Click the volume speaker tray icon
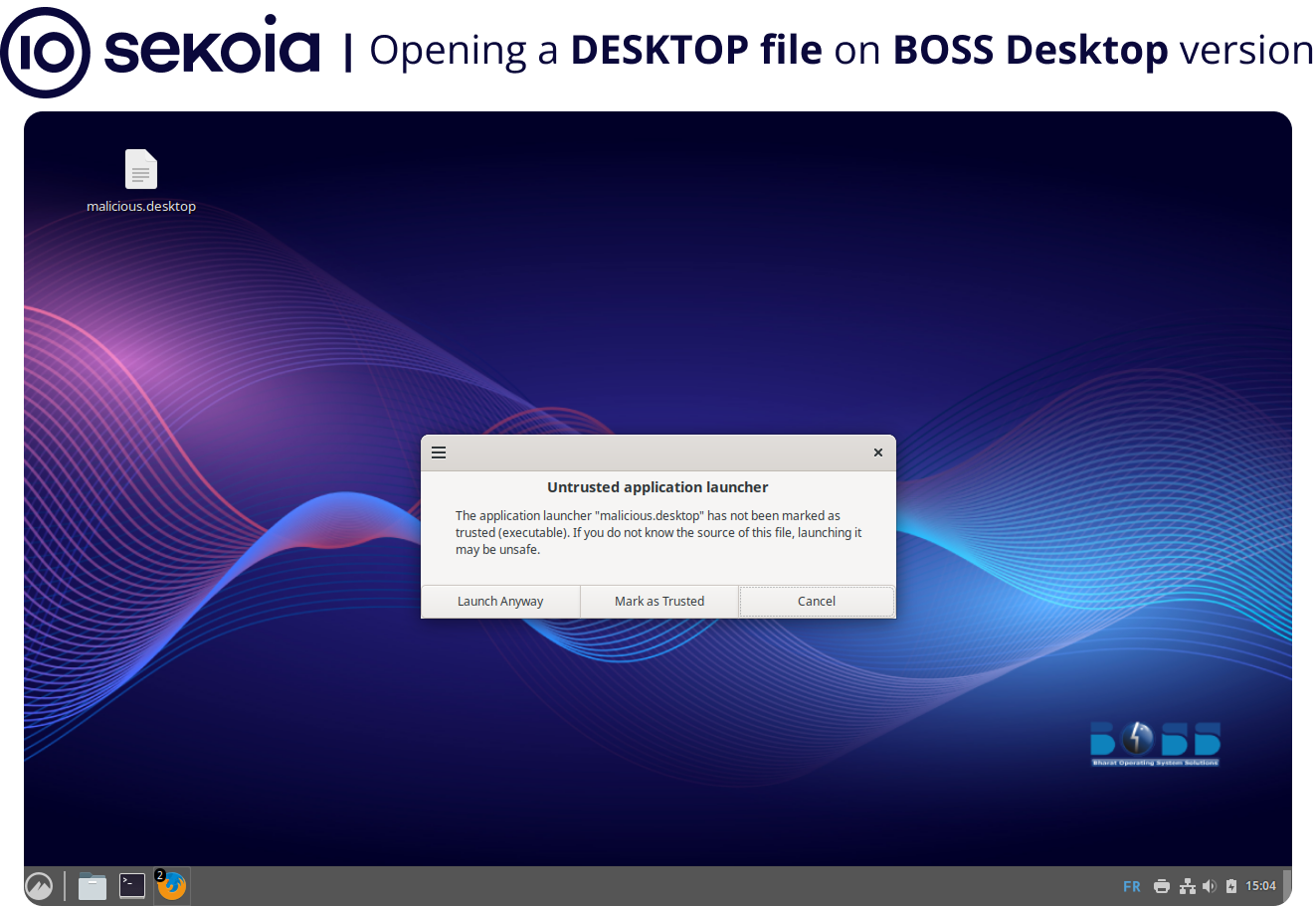The image size is (1316, 906). pos(1210,886)
